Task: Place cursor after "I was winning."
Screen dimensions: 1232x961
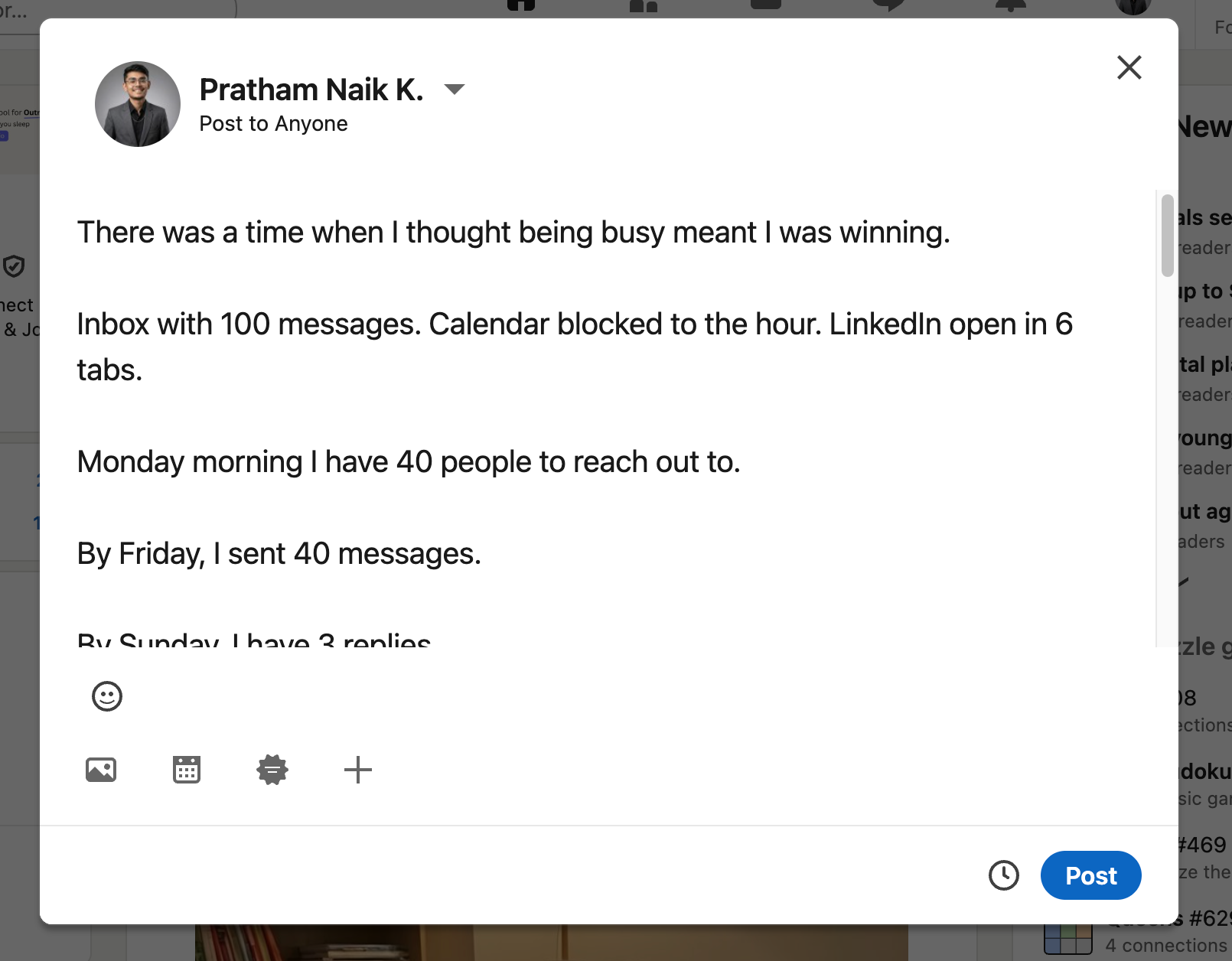Action: point(951,233)
